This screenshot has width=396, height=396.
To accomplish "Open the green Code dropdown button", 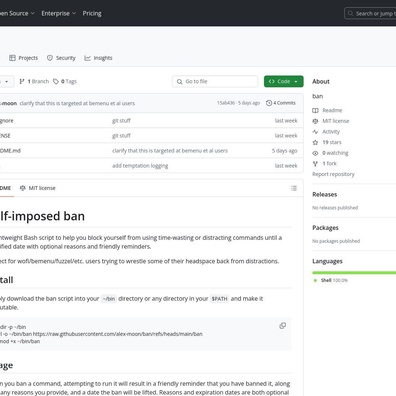I will tap(284, 81).
